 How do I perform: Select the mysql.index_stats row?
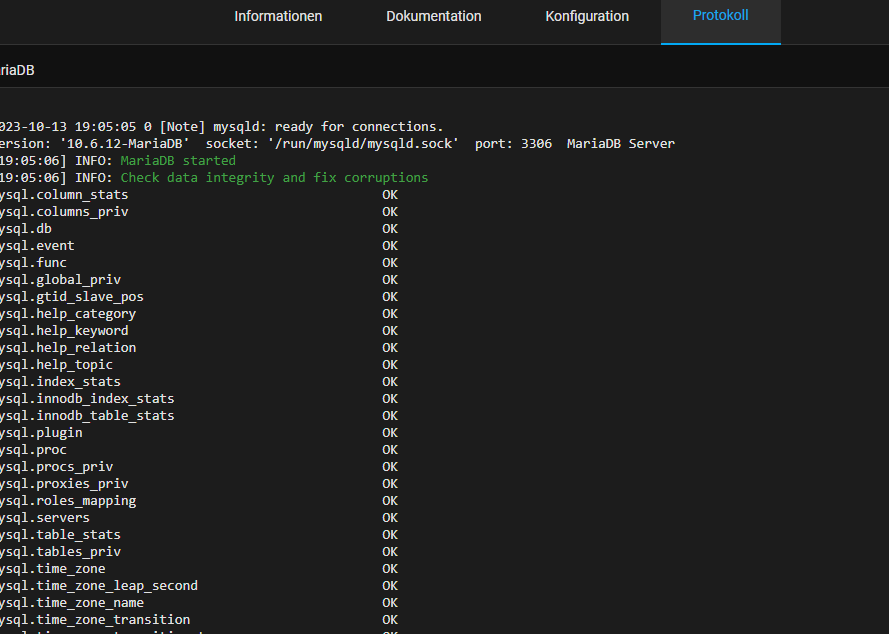[199, 382]
